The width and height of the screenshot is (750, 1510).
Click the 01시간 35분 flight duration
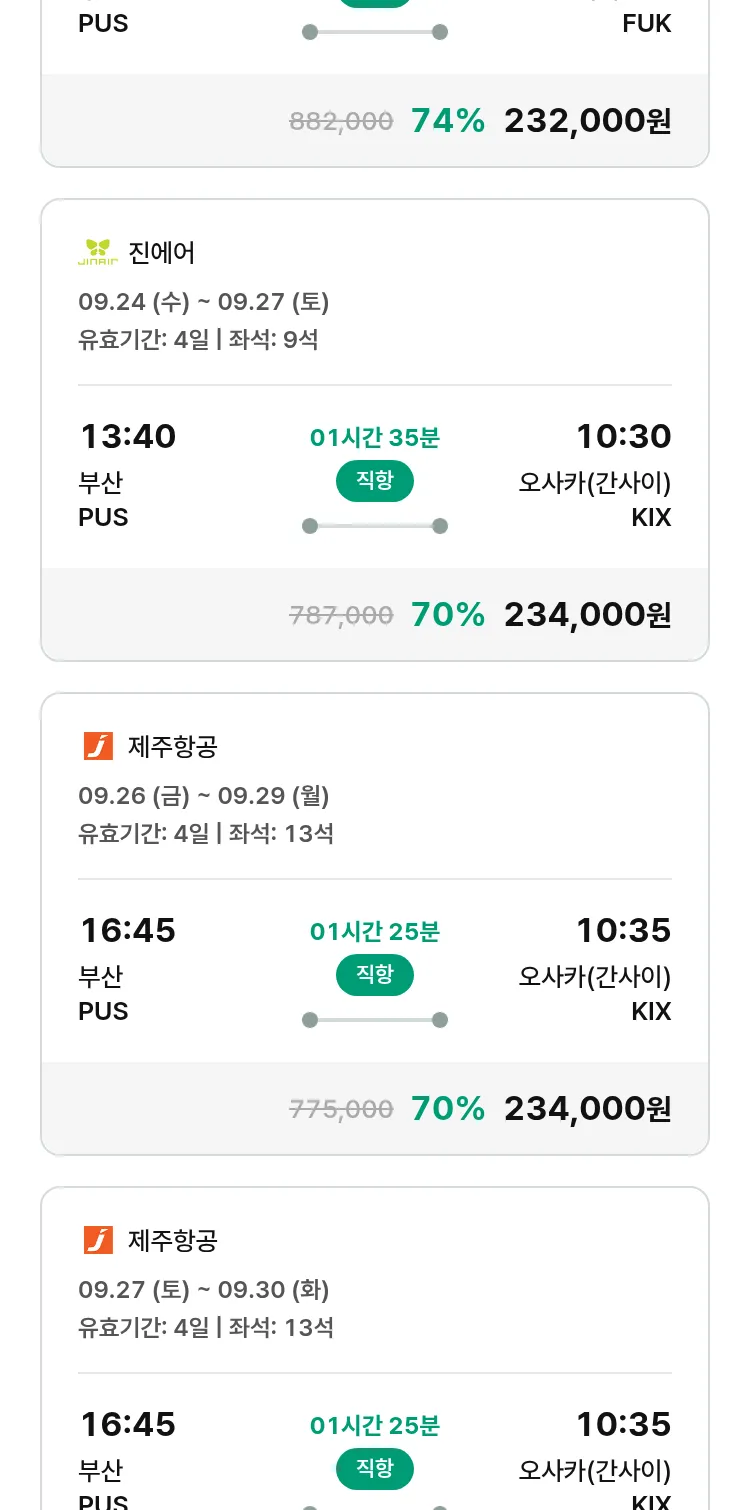coord(374,438)
